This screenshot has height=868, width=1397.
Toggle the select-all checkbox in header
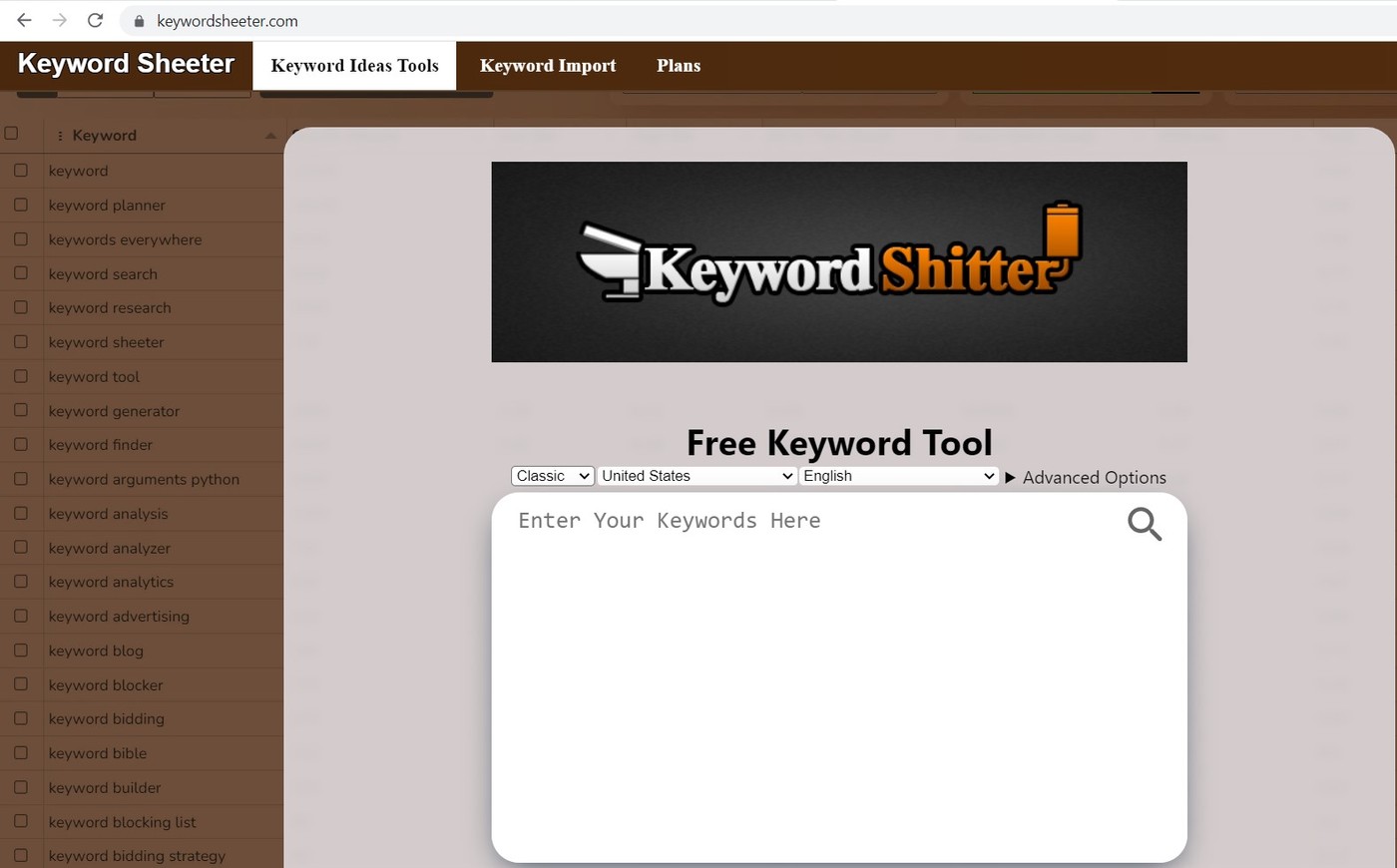coord(12,133)
